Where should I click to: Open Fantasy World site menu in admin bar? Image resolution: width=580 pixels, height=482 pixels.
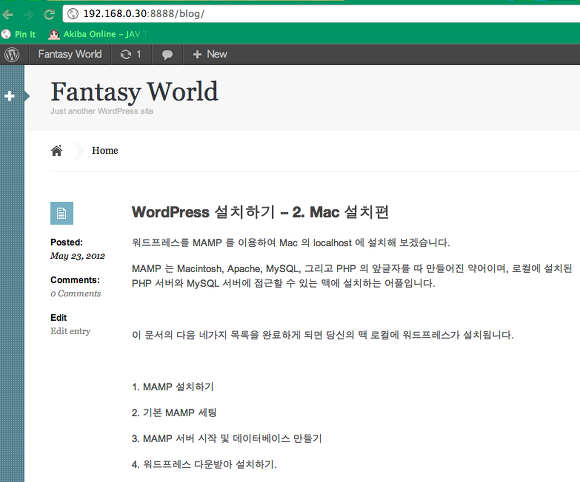click(70, 54)
